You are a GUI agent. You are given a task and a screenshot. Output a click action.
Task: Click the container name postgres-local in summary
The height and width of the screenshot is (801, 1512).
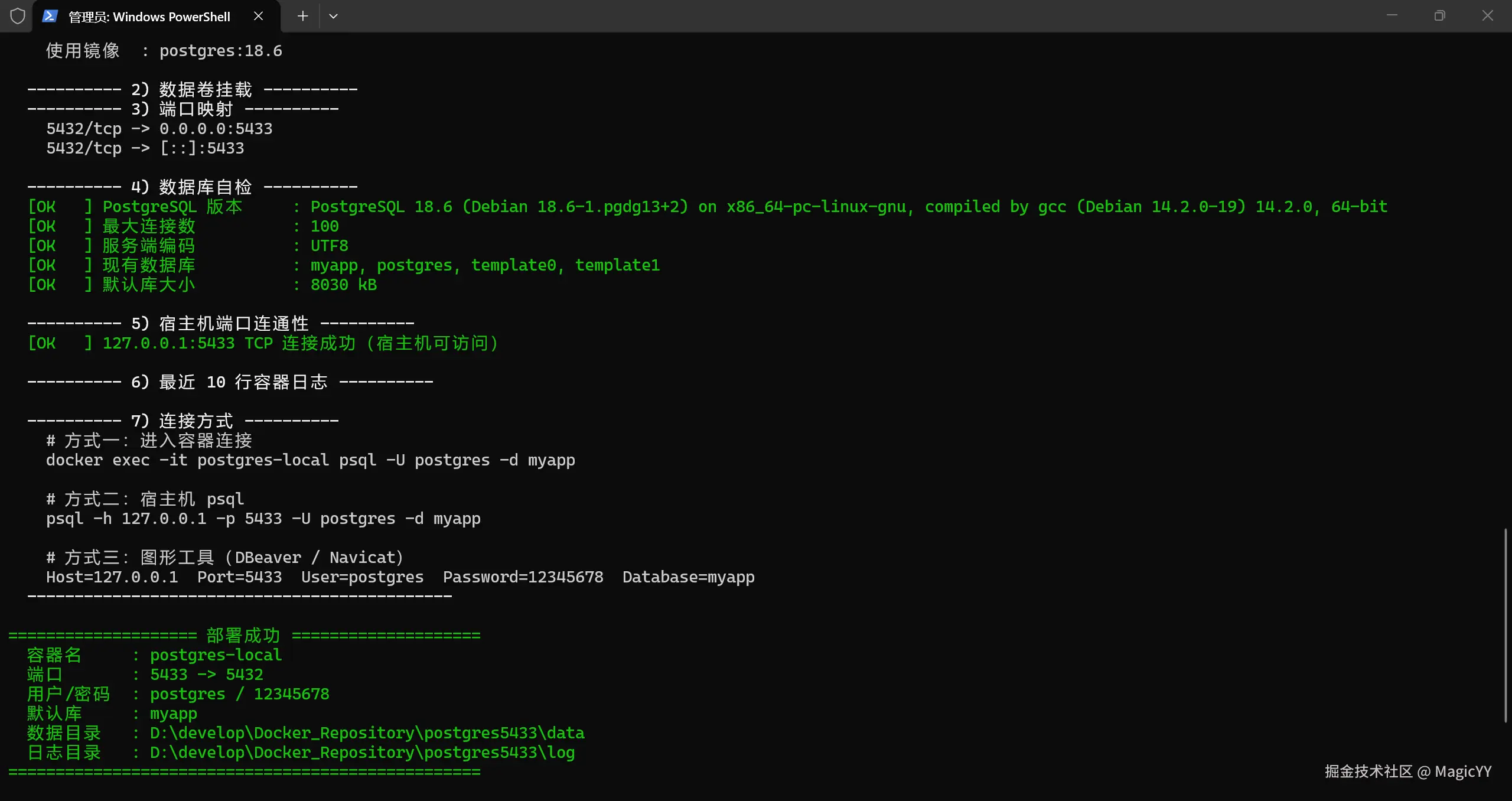pos(216,655)
